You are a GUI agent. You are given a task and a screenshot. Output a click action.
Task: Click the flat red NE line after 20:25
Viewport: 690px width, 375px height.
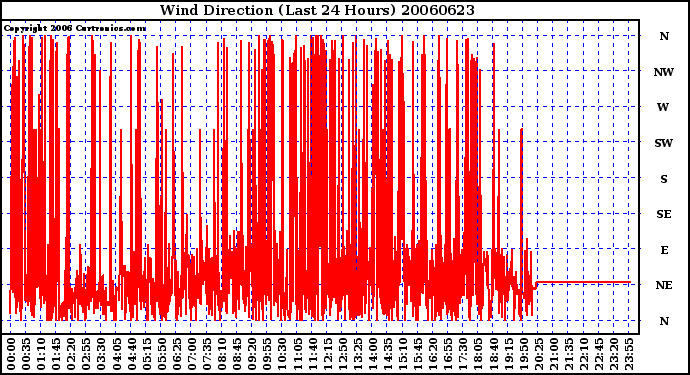584,282
